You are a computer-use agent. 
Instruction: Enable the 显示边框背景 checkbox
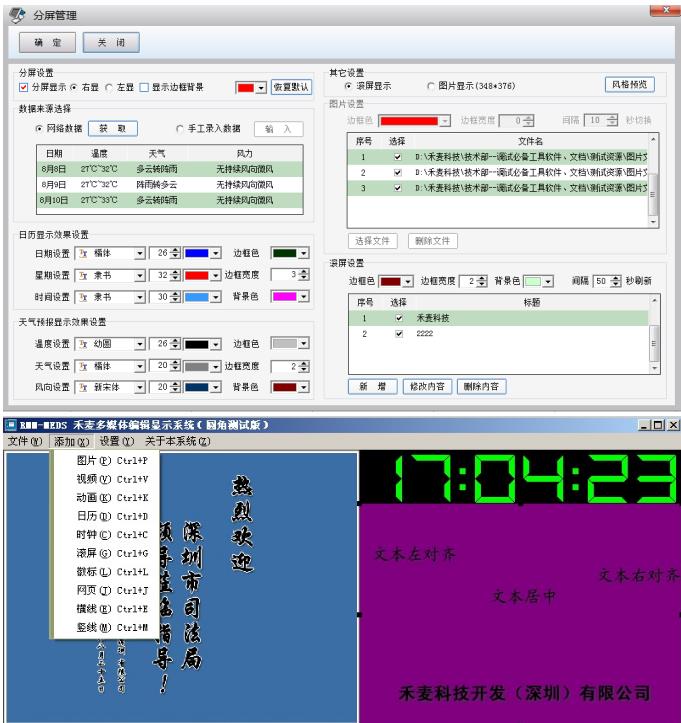point(145,87)
